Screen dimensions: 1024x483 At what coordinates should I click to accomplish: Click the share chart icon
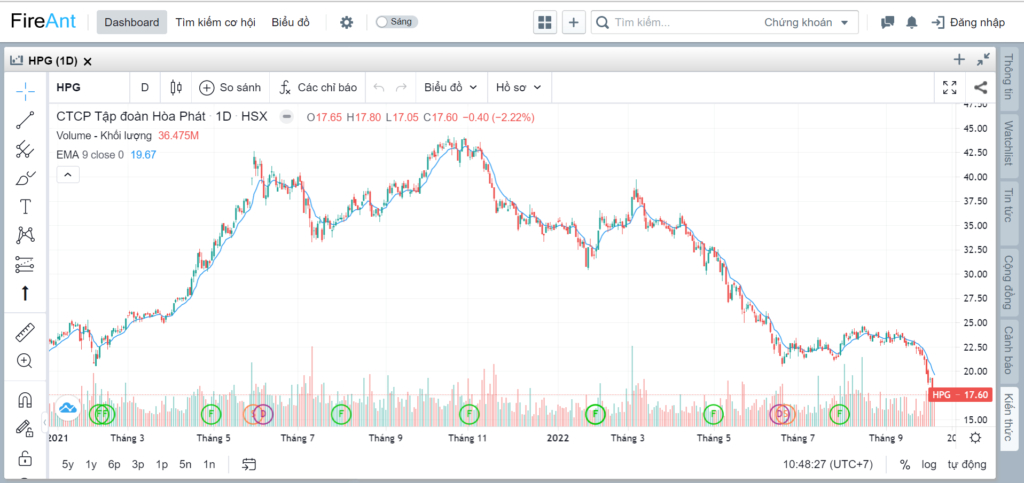tap(980, 87)
